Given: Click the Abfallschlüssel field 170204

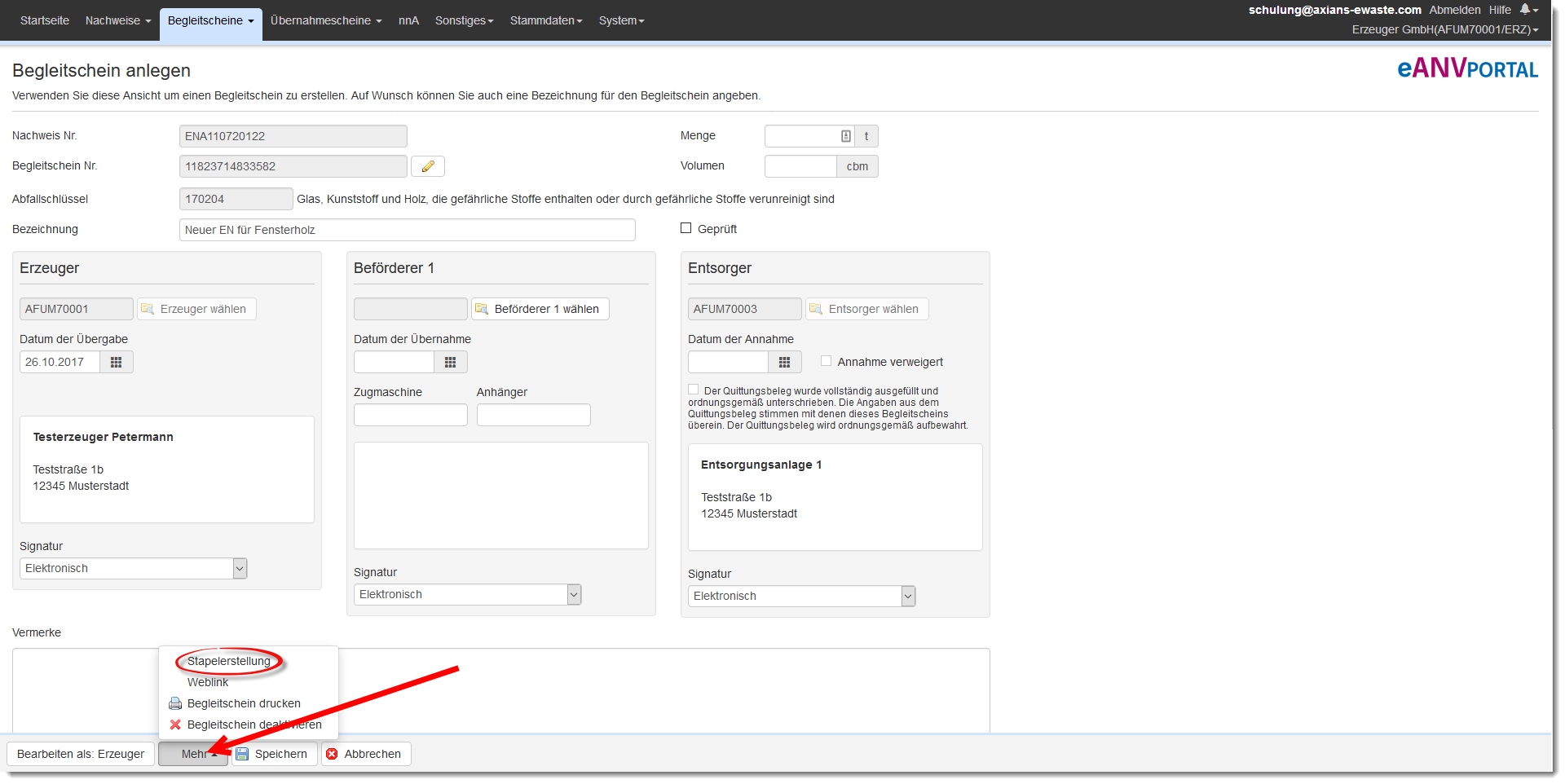Looking at the screenshot, I should pos(236,199).
